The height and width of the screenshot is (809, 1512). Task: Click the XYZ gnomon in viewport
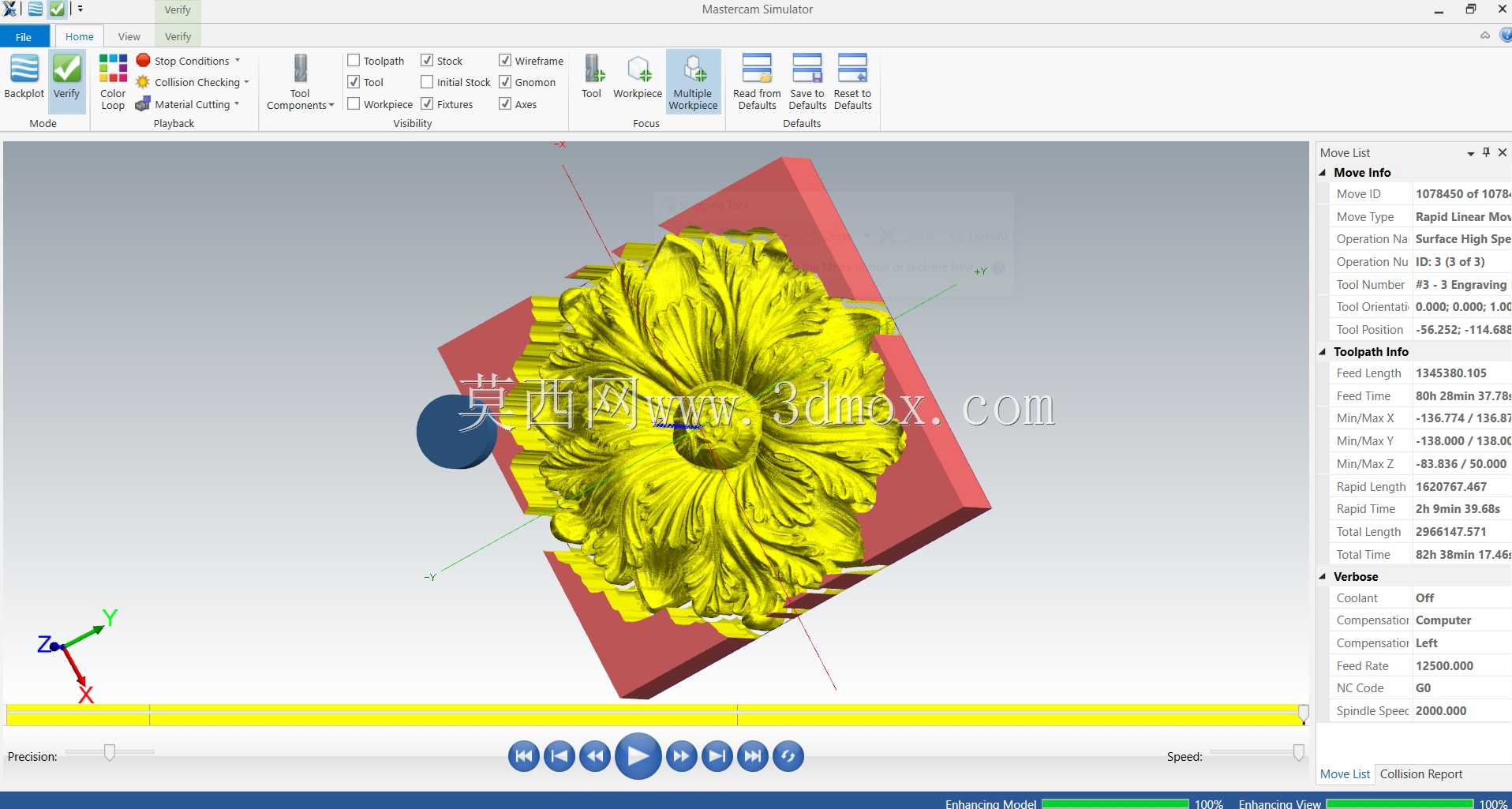pyautogui.click(x=79, y=655)
